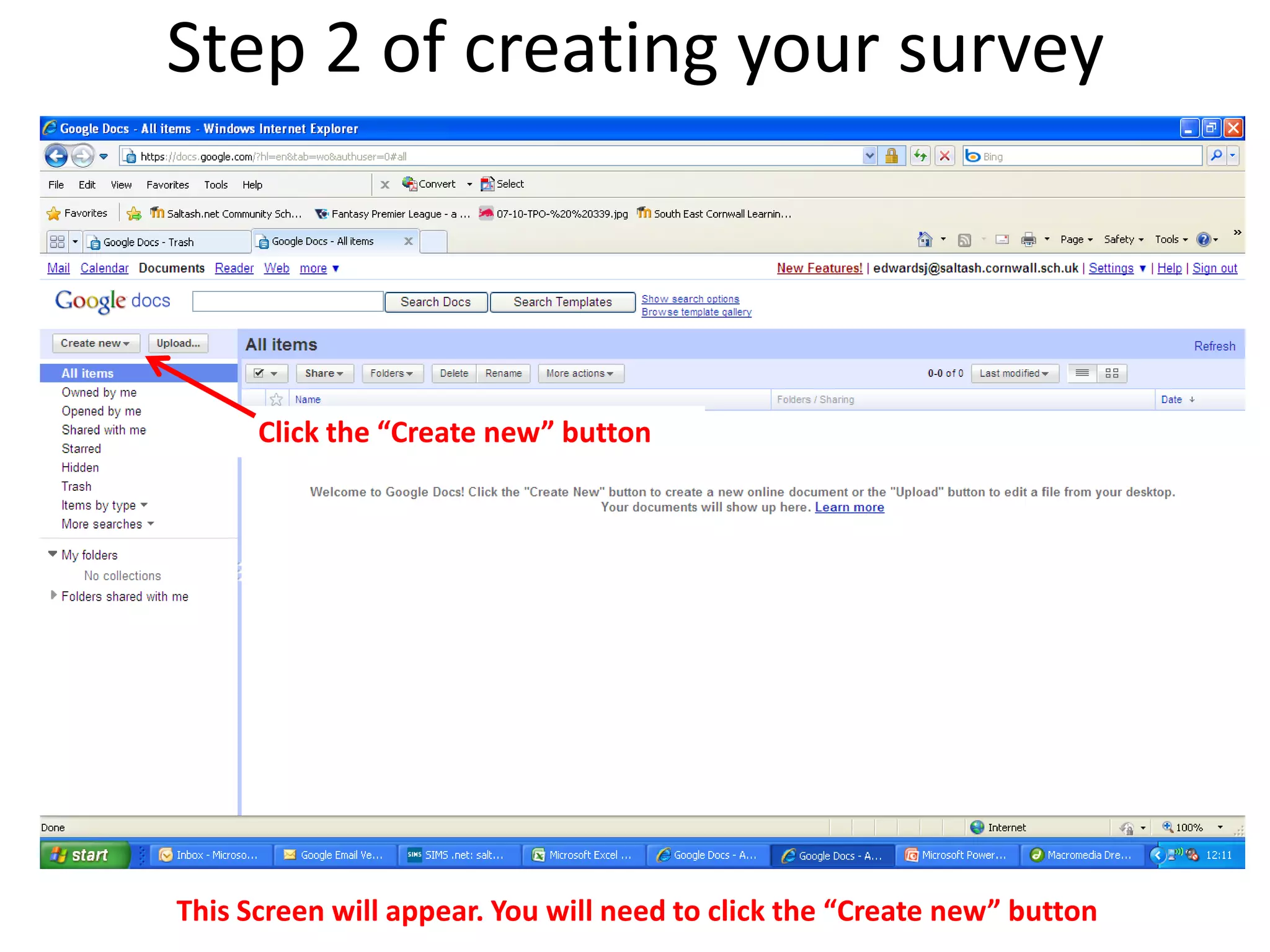Image resolution: width=1270 pixels, height=952 pixels.
Task: Click the Bing search magnifier icon
Action: (x=1216, y=156)
